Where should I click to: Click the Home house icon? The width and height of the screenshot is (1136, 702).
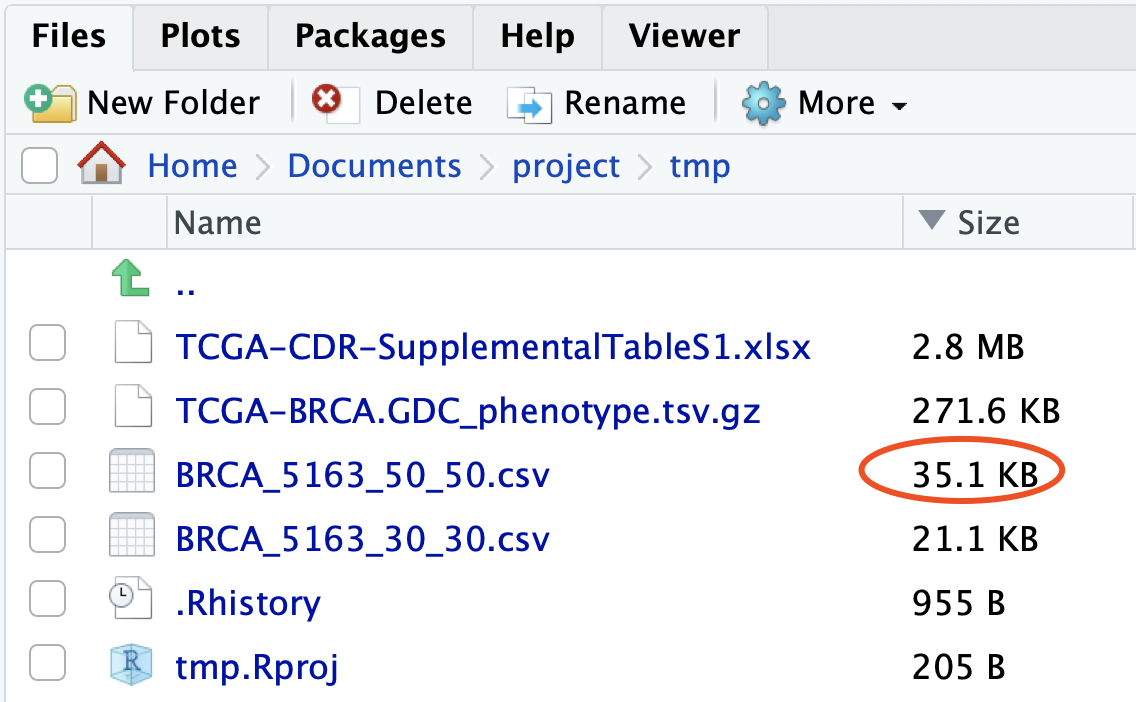click(102, 164)
